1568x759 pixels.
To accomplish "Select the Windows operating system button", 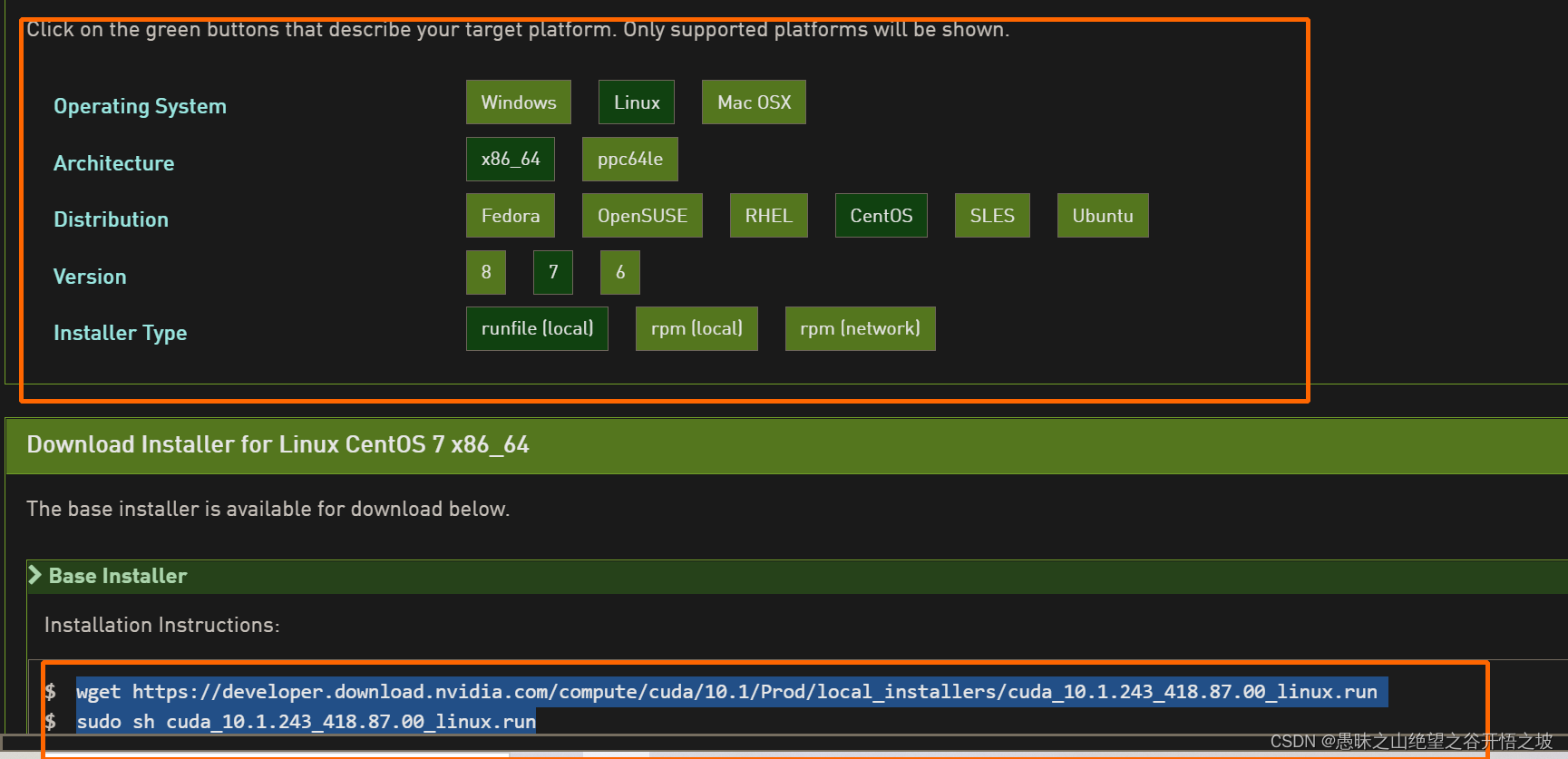I will pos(519,102).
